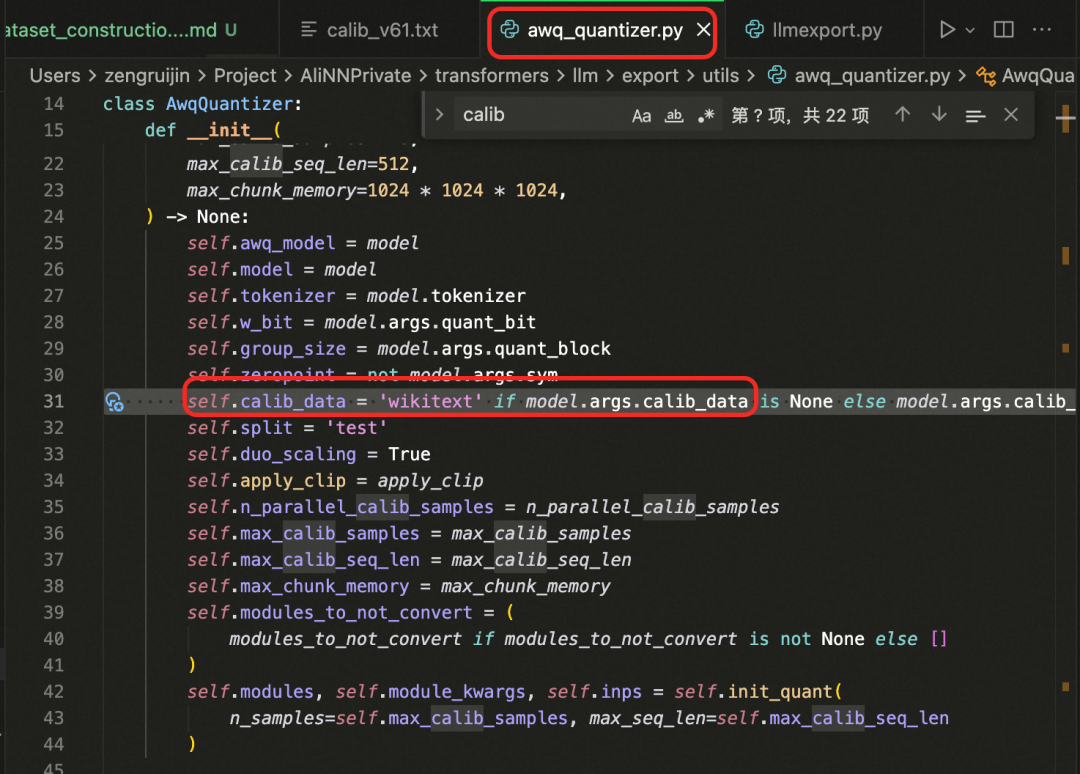Viewport: 1080px width, 774px height.
Task: Click the code action sparkle icon on line 31
Action: pyautogui.click(x=114, y=401)
